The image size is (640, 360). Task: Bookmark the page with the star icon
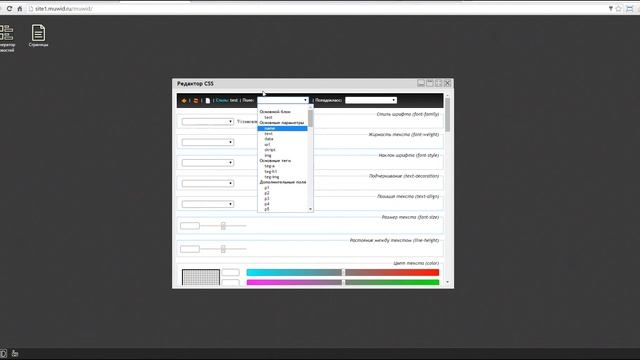(619, 9)
